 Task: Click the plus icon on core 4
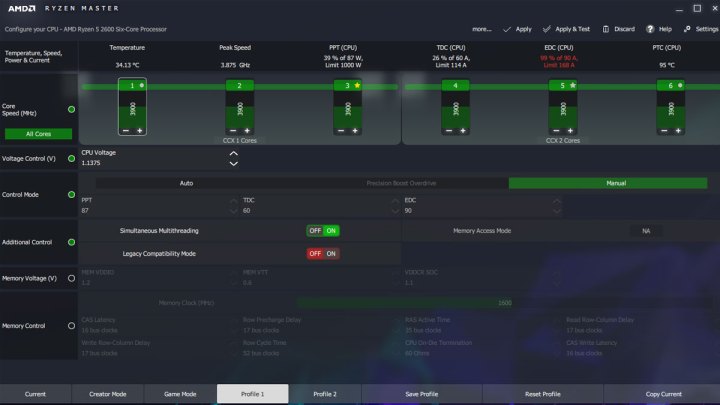tap(463, 130)
